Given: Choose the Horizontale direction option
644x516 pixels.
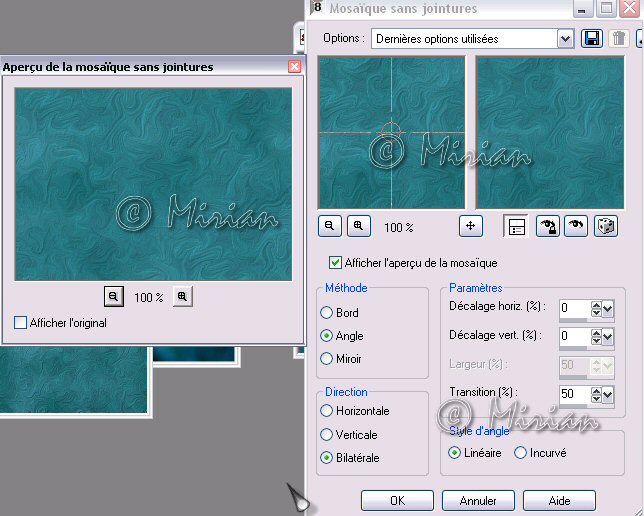Looking at the screenshot, I should pyautogui.click(x=327, y=411).
